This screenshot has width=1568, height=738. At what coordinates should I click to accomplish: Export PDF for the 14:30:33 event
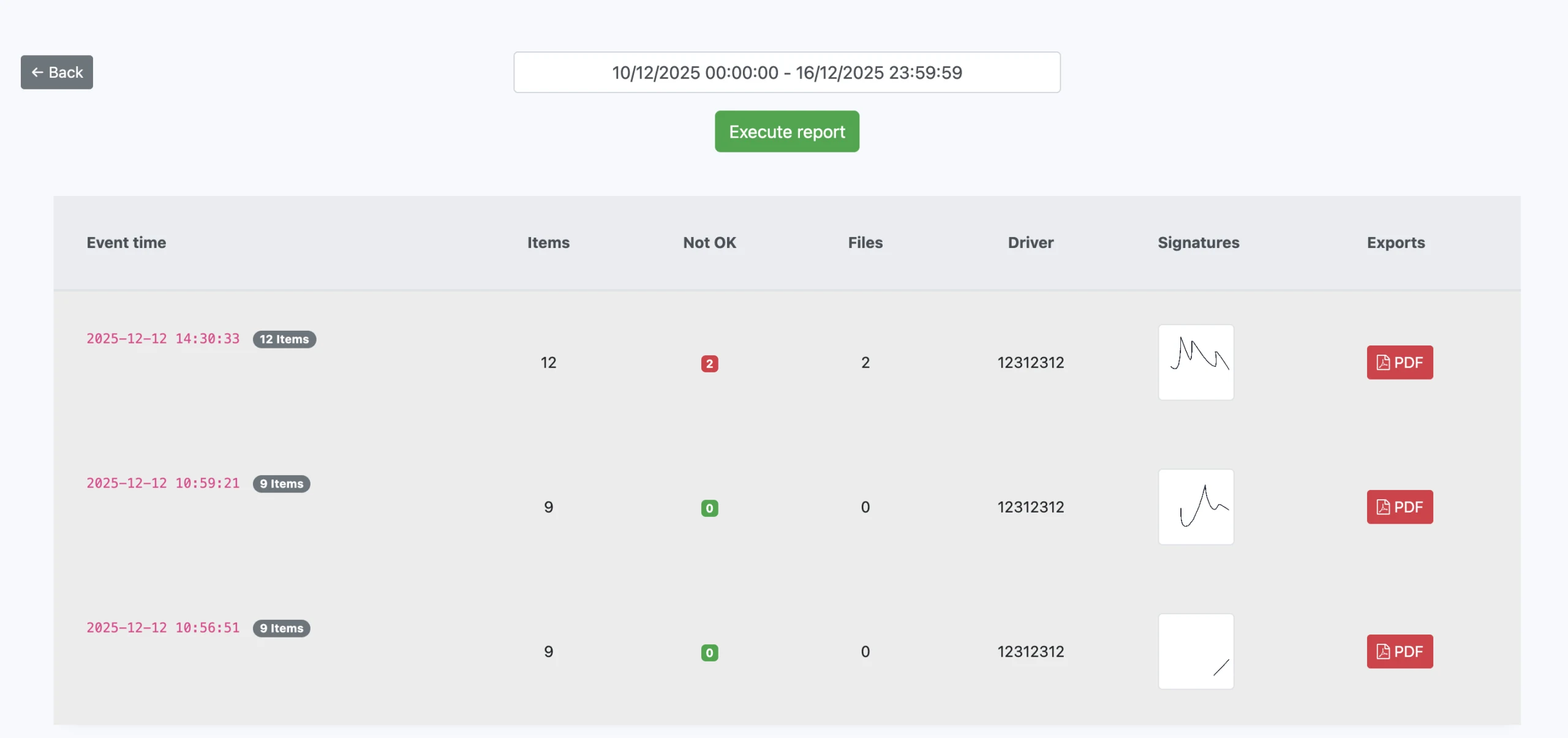[1400, 363]
